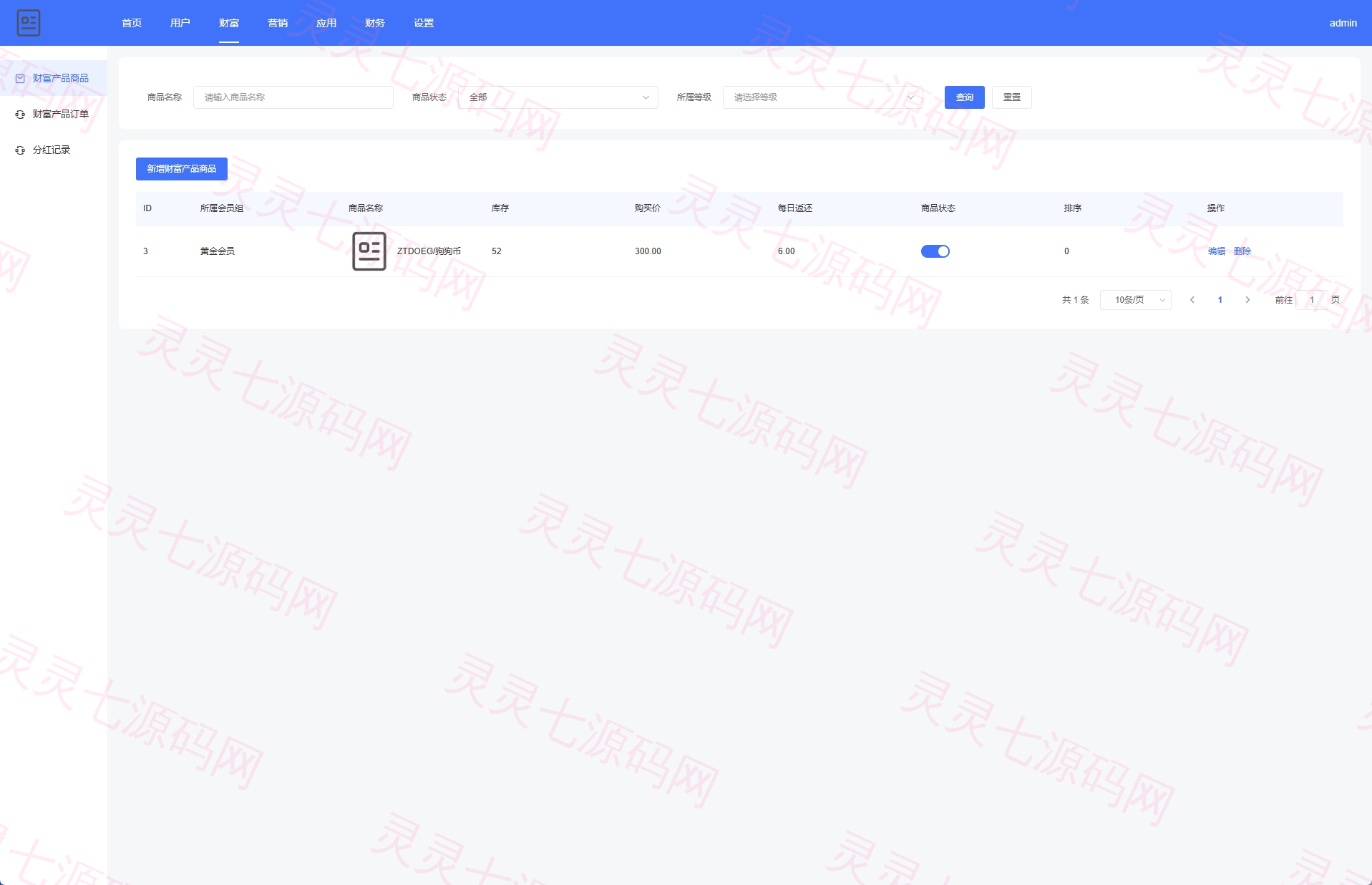Click the 商品名称 search input field

[293, 97]
